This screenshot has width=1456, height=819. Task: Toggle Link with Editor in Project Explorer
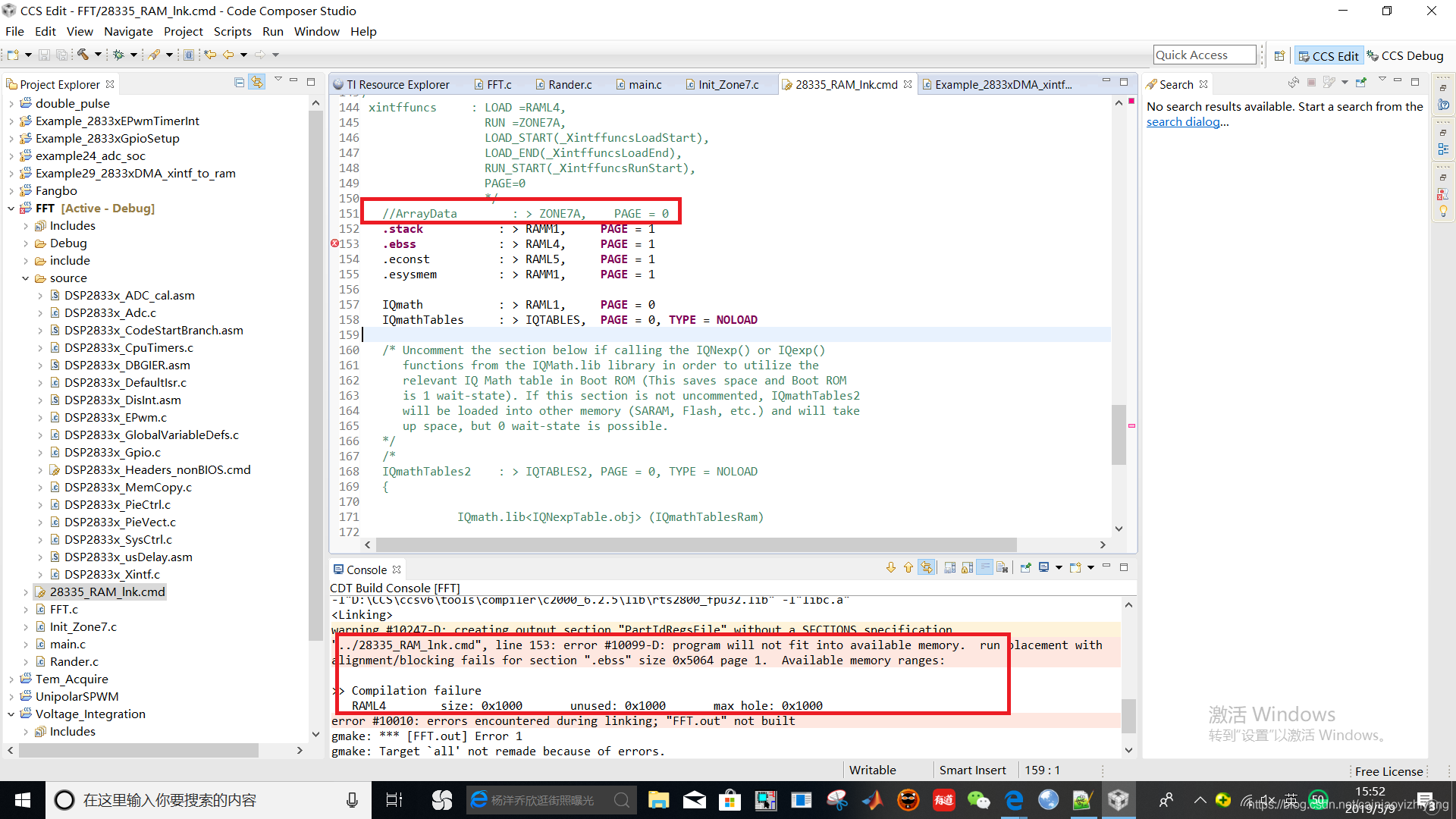coord(258,83)
